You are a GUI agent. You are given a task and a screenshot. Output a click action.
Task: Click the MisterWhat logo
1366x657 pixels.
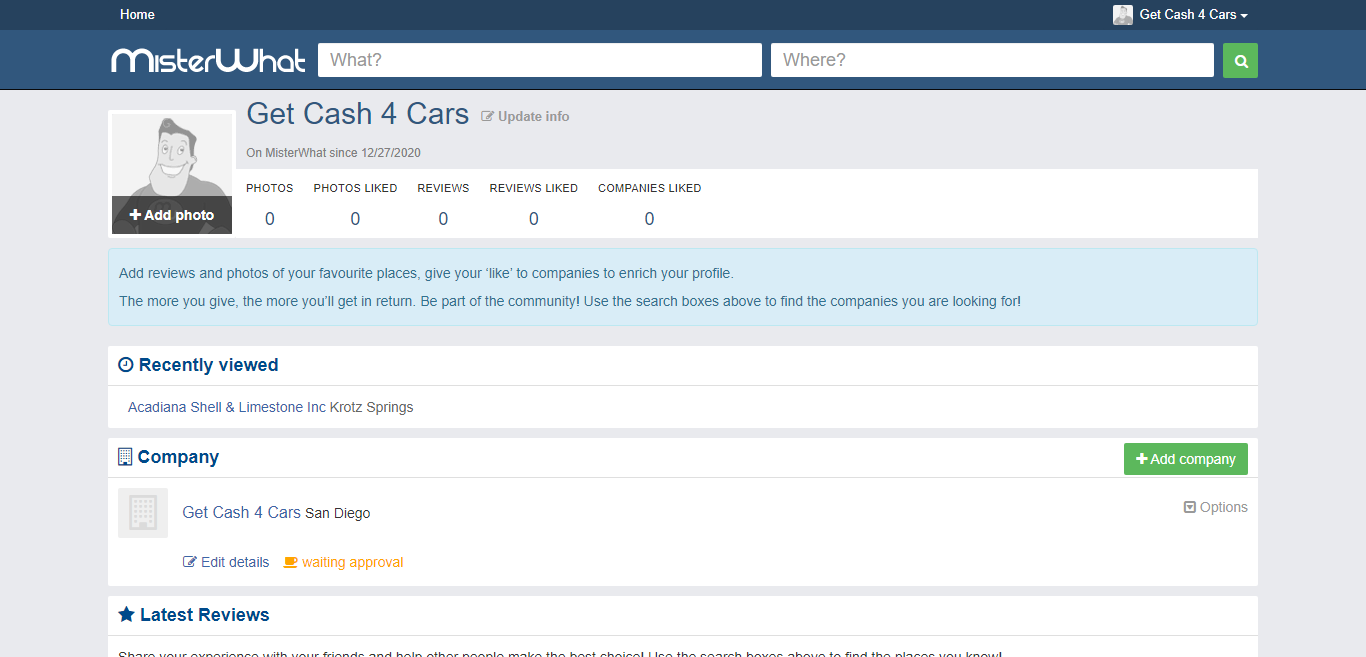pos(208,60)
